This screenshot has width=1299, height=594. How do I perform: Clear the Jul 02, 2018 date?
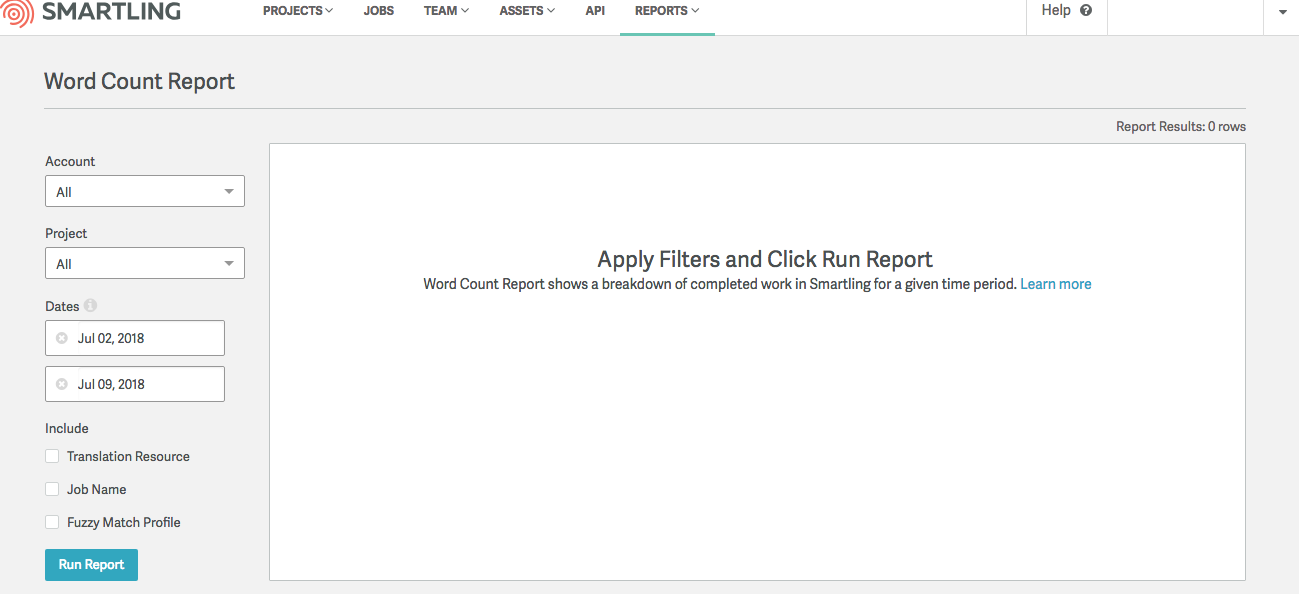62,338
